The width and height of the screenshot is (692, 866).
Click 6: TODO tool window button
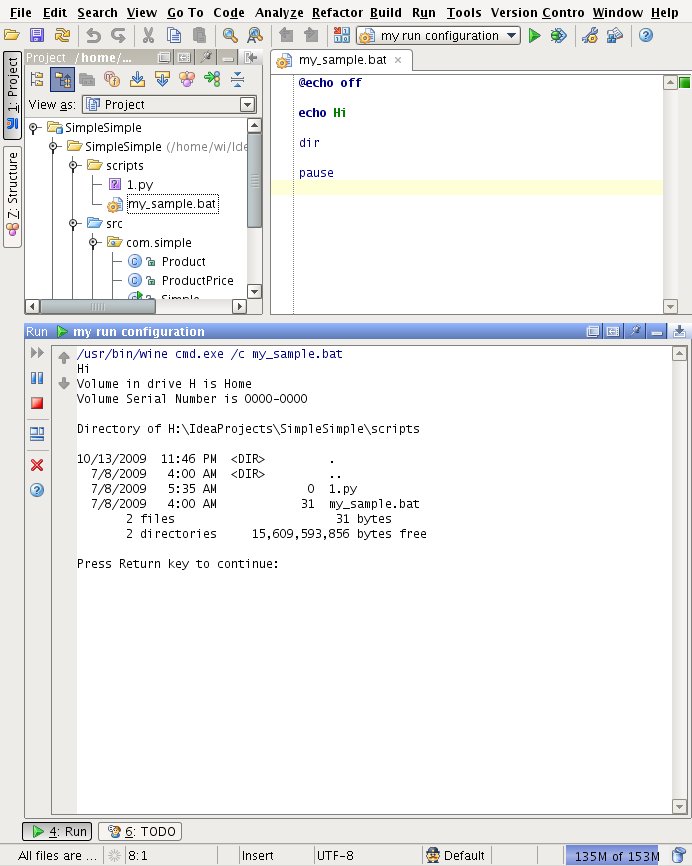pos(140,831)
